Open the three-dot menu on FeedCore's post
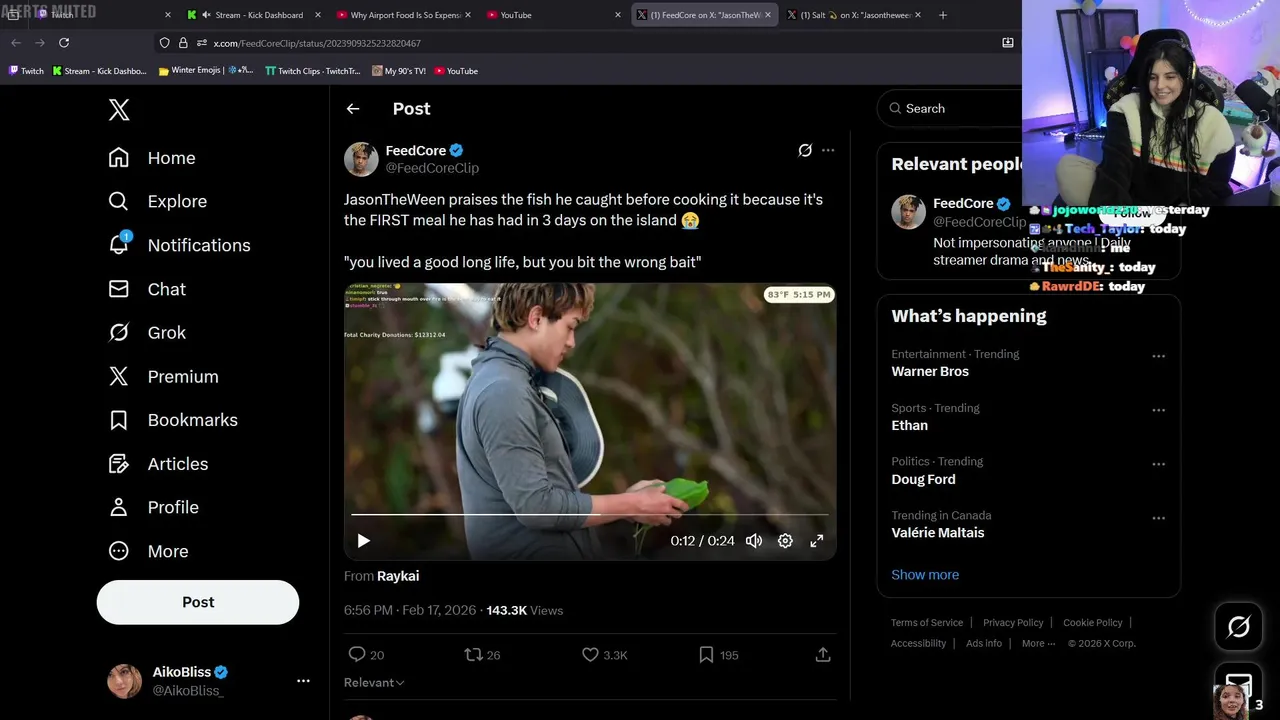 828,150
